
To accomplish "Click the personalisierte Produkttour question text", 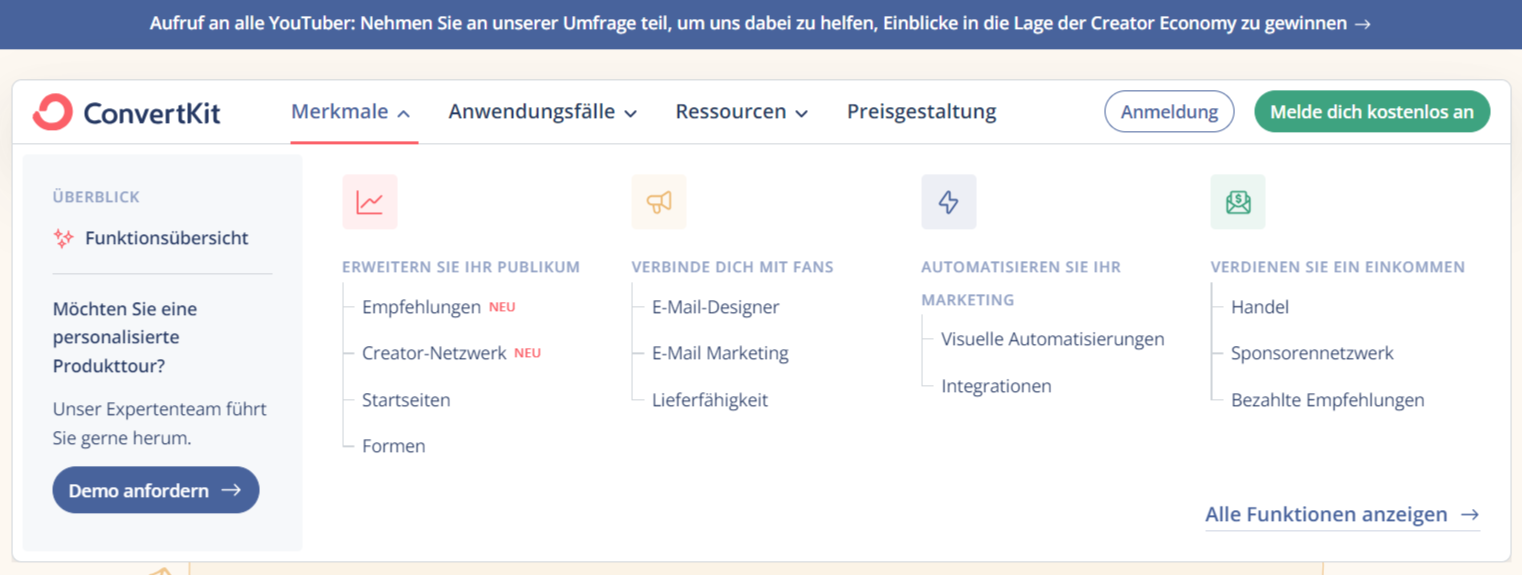I will tap(125, 338).
